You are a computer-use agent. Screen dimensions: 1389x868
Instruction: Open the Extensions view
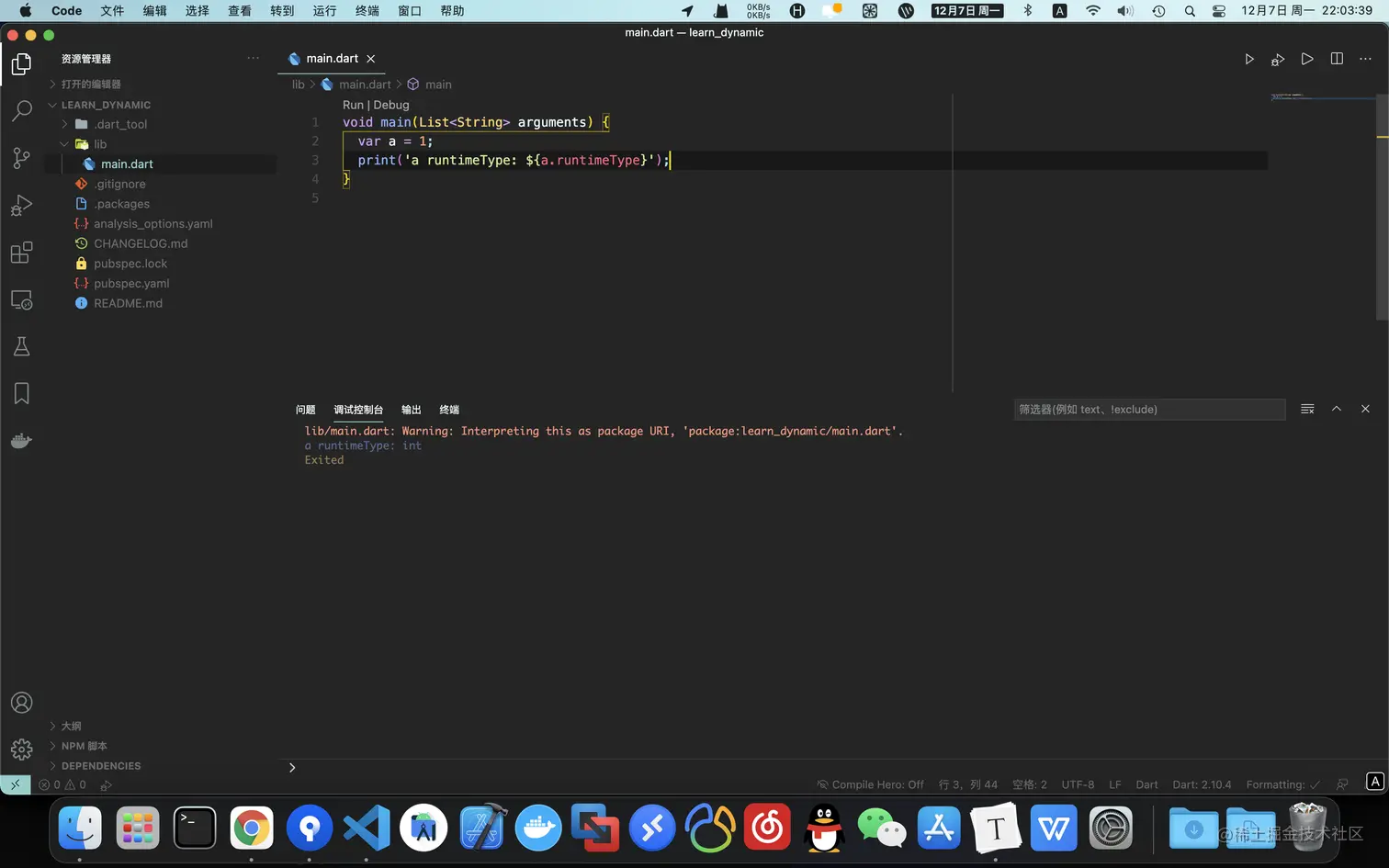coord(21,253)
